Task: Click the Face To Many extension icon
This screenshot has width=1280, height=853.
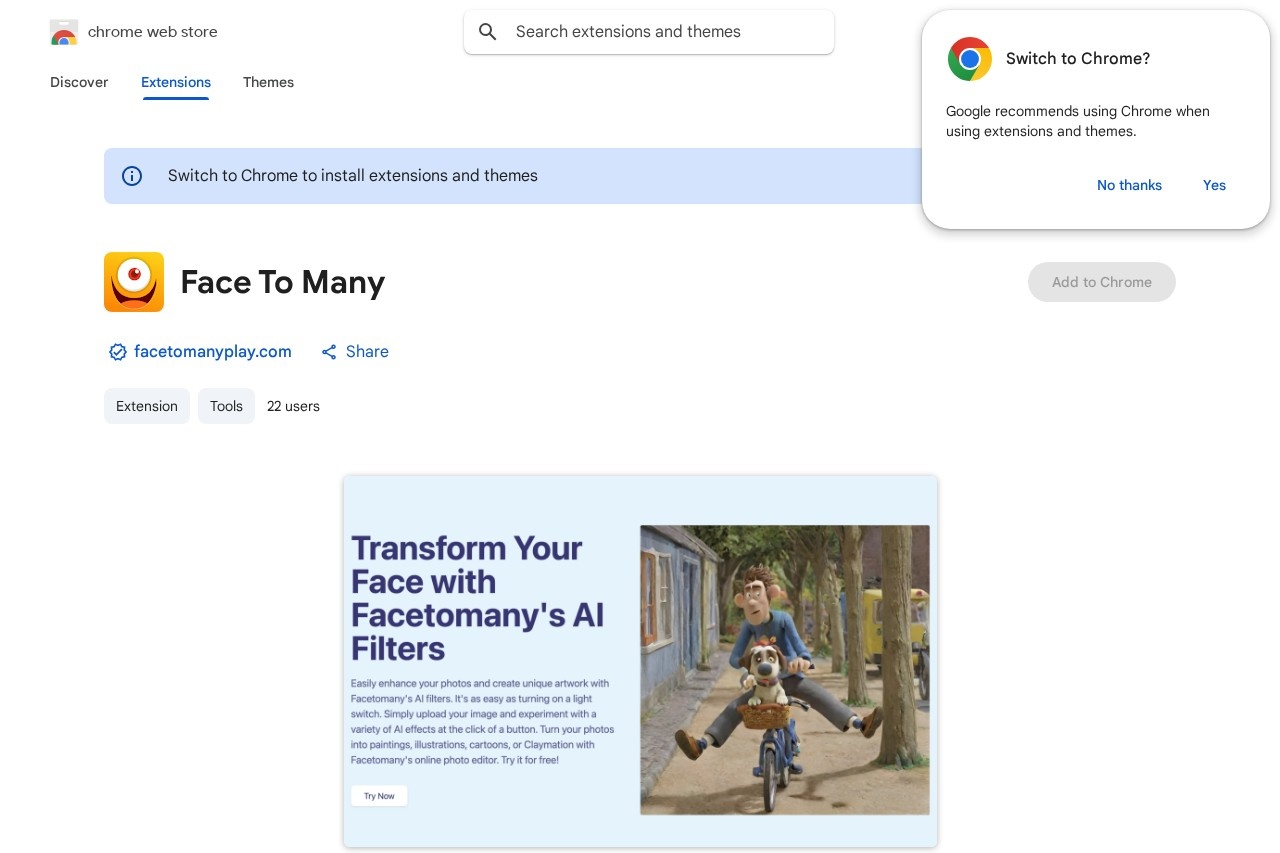Action: 134,282
